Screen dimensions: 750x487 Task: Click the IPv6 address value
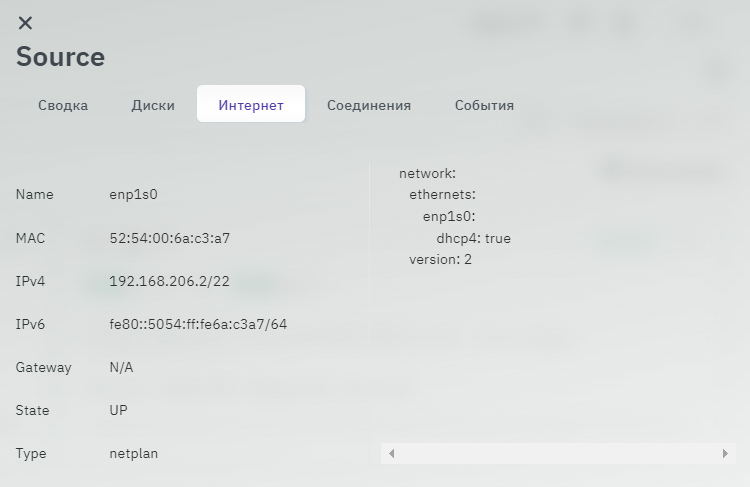click(x=198, y=324)
